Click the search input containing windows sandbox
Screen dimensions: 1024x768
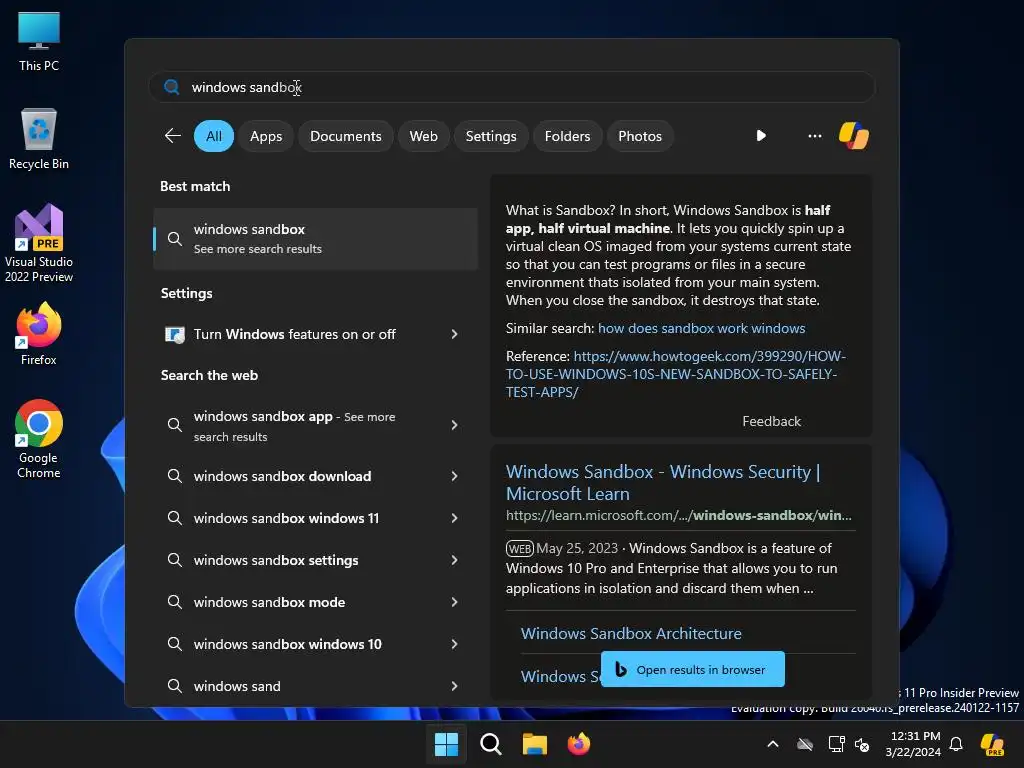coord(511,87)
